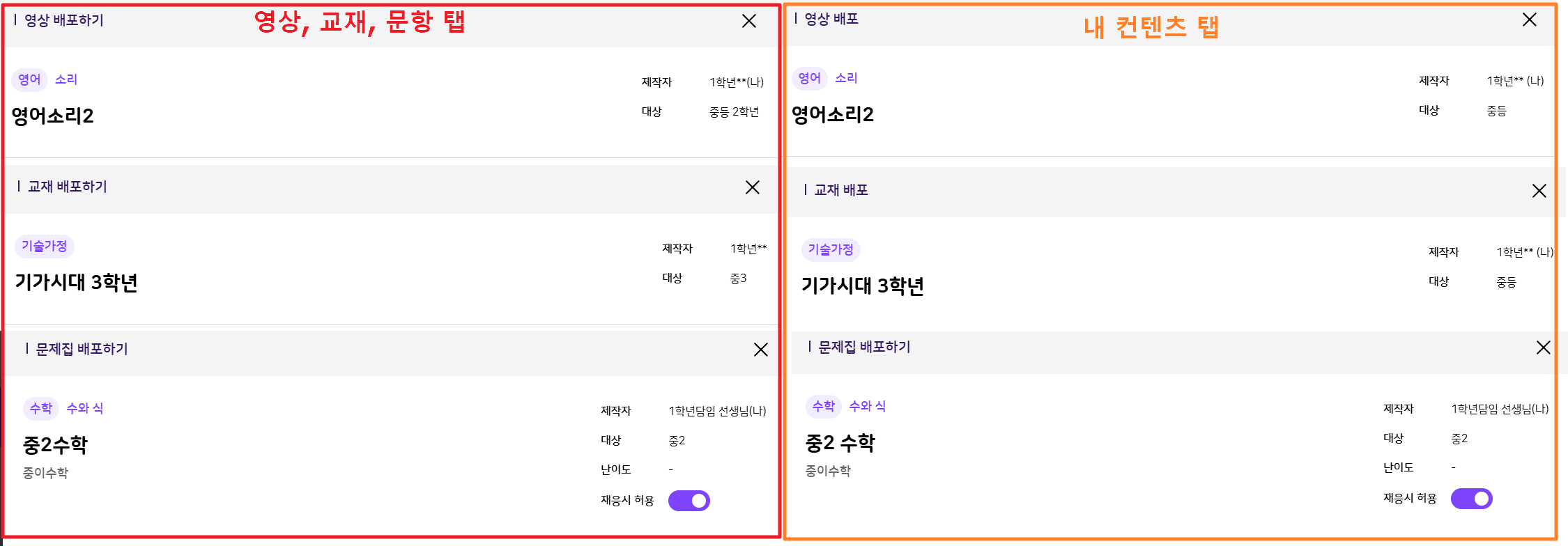The image size is (1568, 546).
Task: Click the 기술가정 tag under 교재 배포하기
Action: (x=44, y=246)
